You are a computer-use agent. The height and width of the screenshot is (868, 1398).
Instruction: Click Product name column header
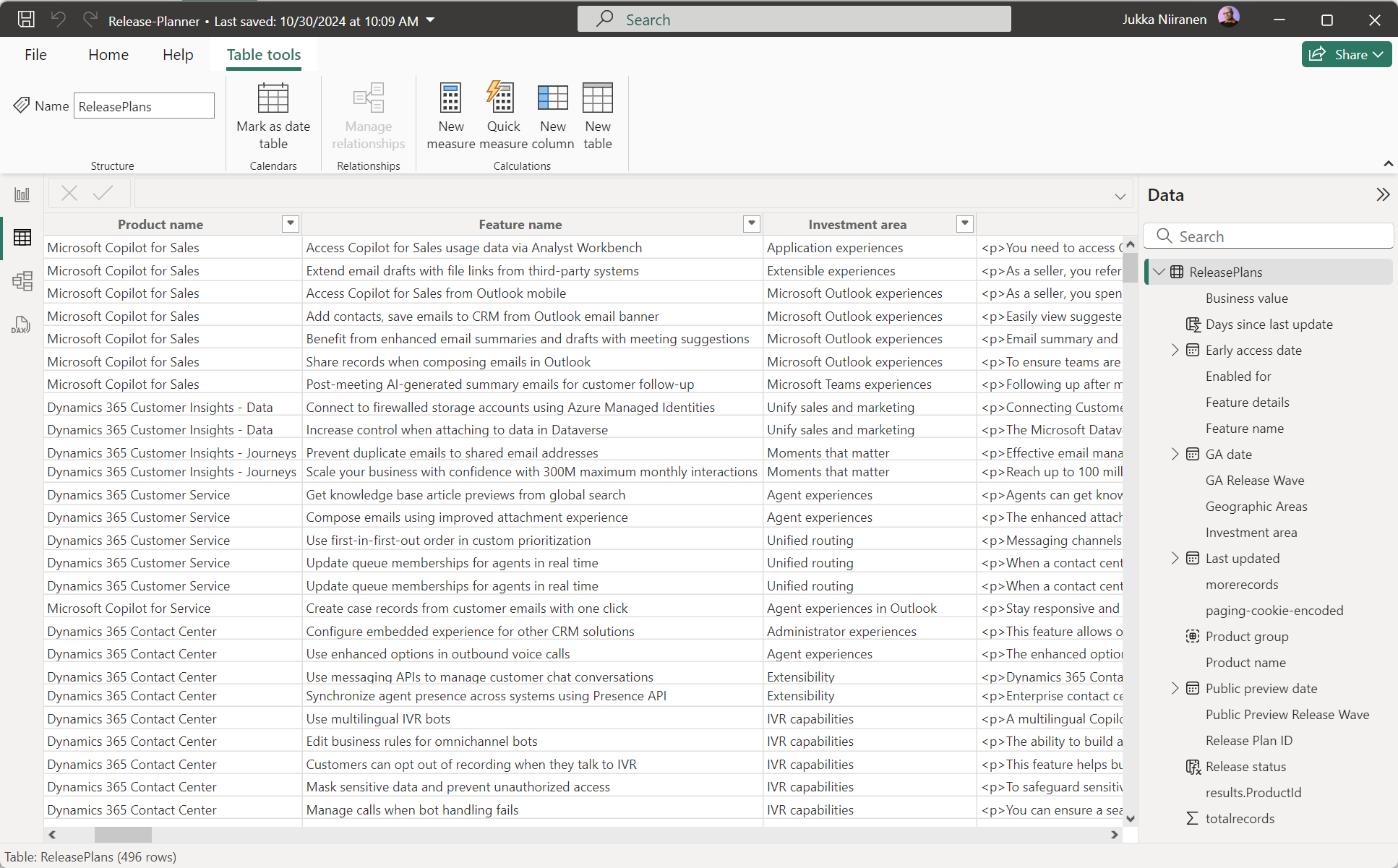click(160, 224)
